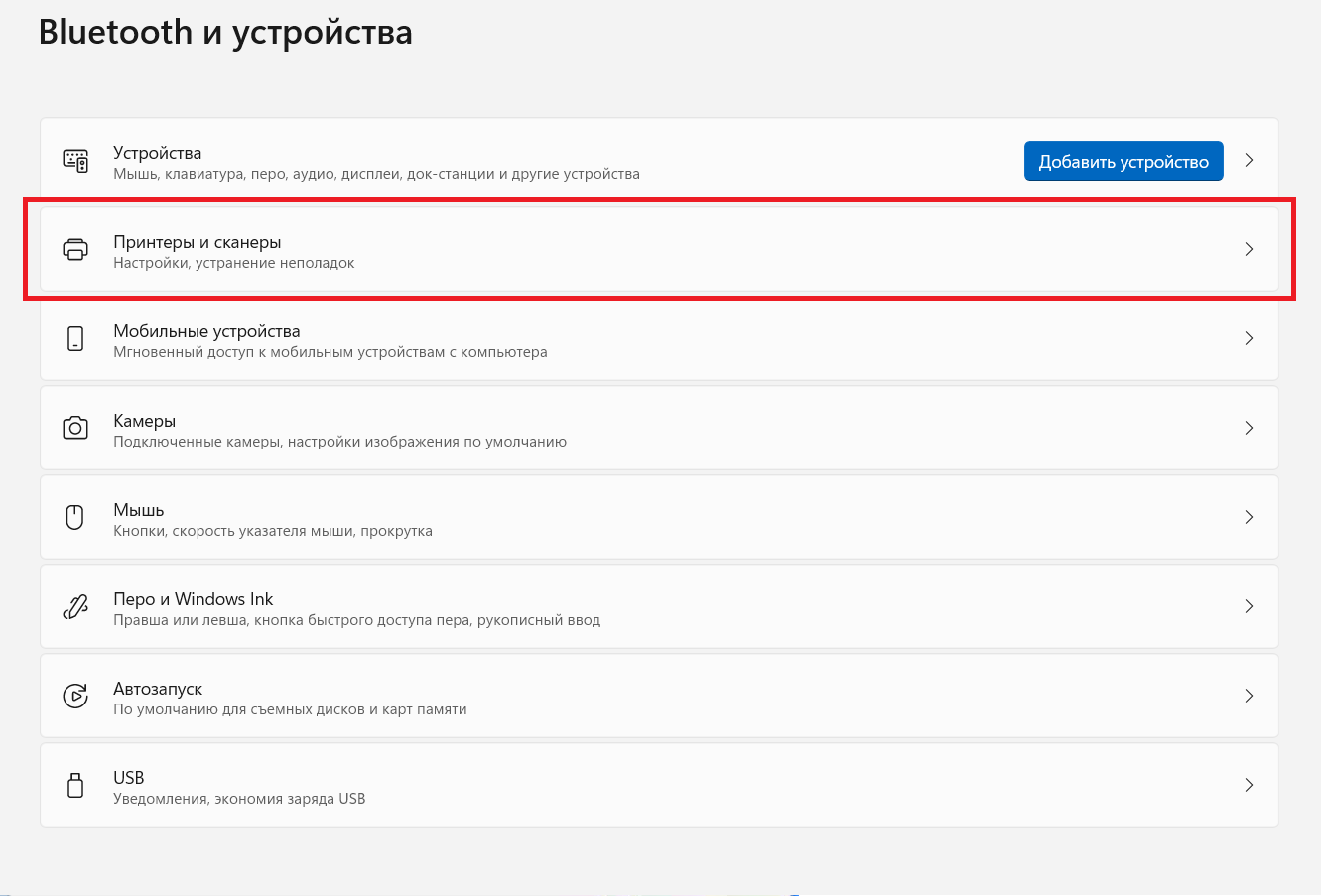The width and height of the screenshot is (1321, 896).
Task: Select the Принтеры и сканеры title text
Action: click(x=197, y=242)
